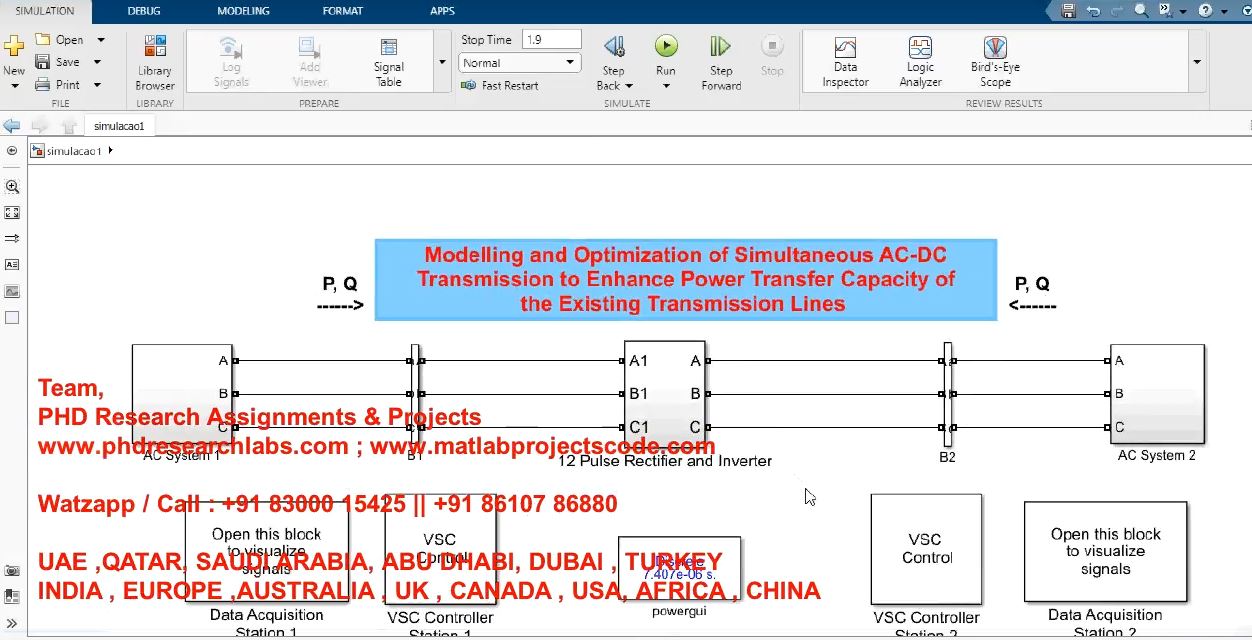Switch to the Apps tab
The image size is (1252, 640).
click(x=442, y=11)
